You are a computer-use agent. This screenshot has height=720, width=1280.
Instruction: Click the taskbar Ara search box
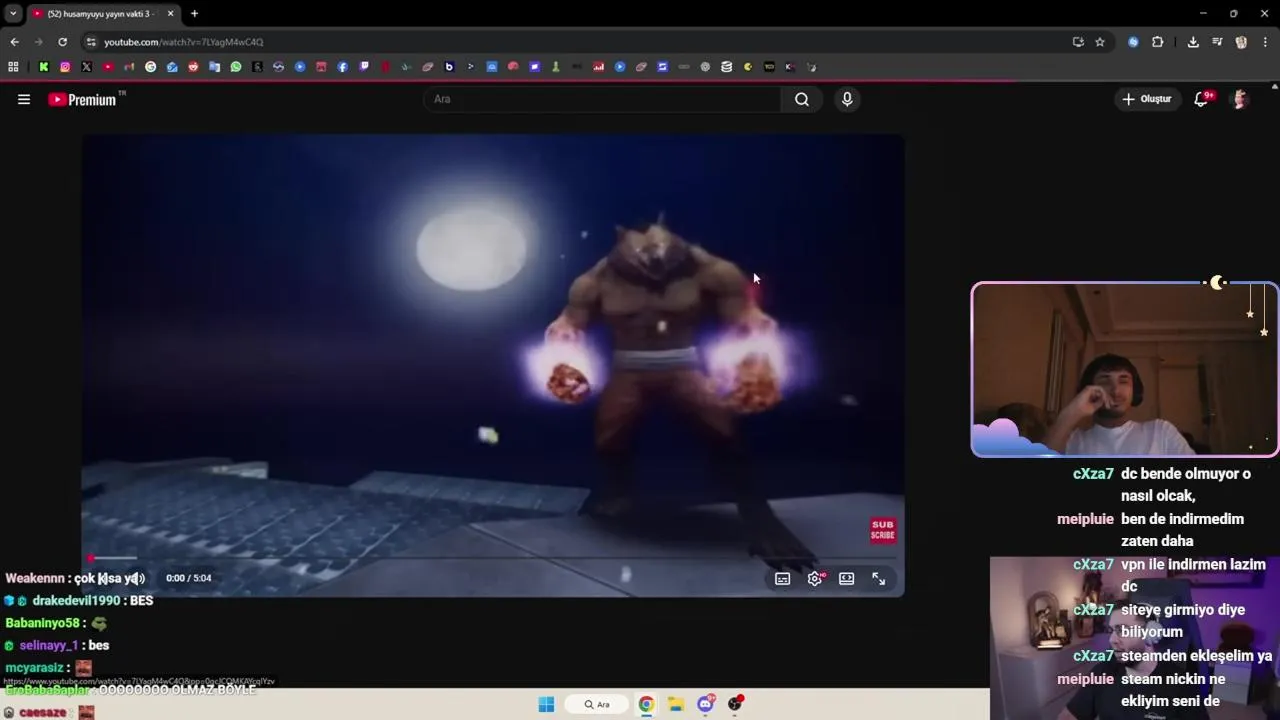pos(597,704)
